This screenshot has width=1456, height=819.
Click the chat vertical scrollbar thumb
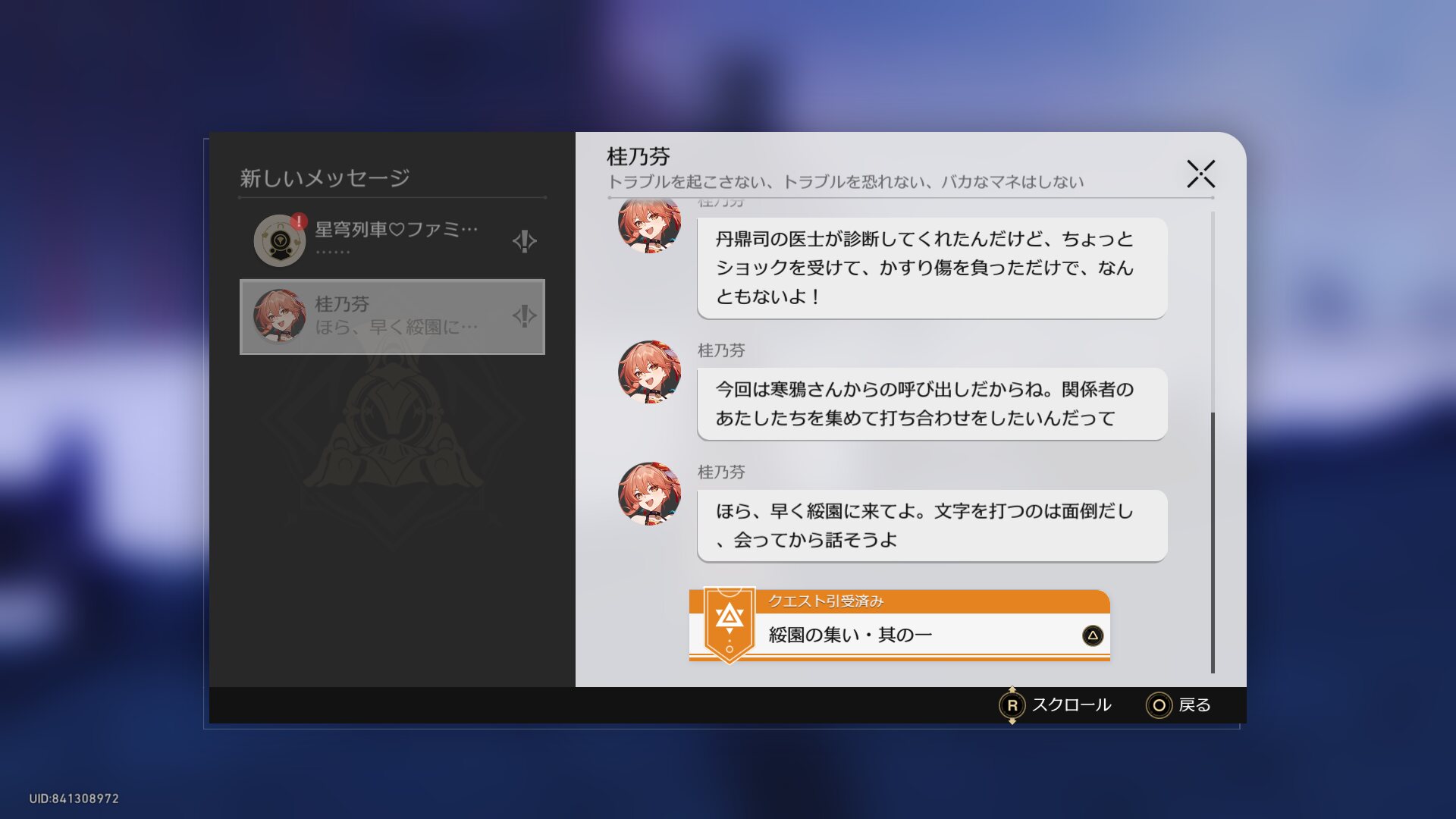1213,542
